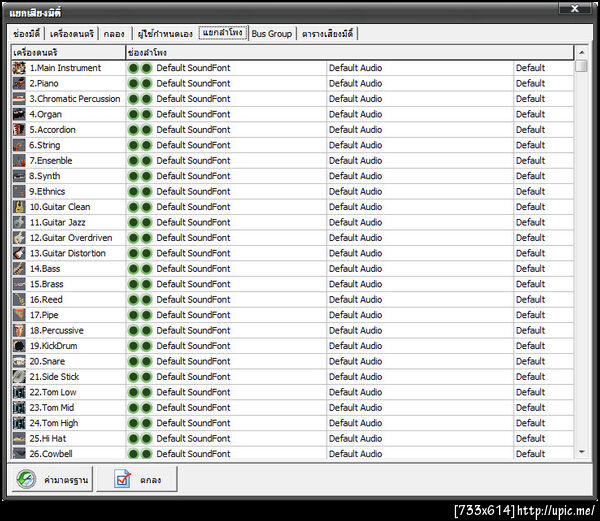600x521 pixels.
Task: Open the ช่องมิดี้ tab
Action: click(26, 34)
